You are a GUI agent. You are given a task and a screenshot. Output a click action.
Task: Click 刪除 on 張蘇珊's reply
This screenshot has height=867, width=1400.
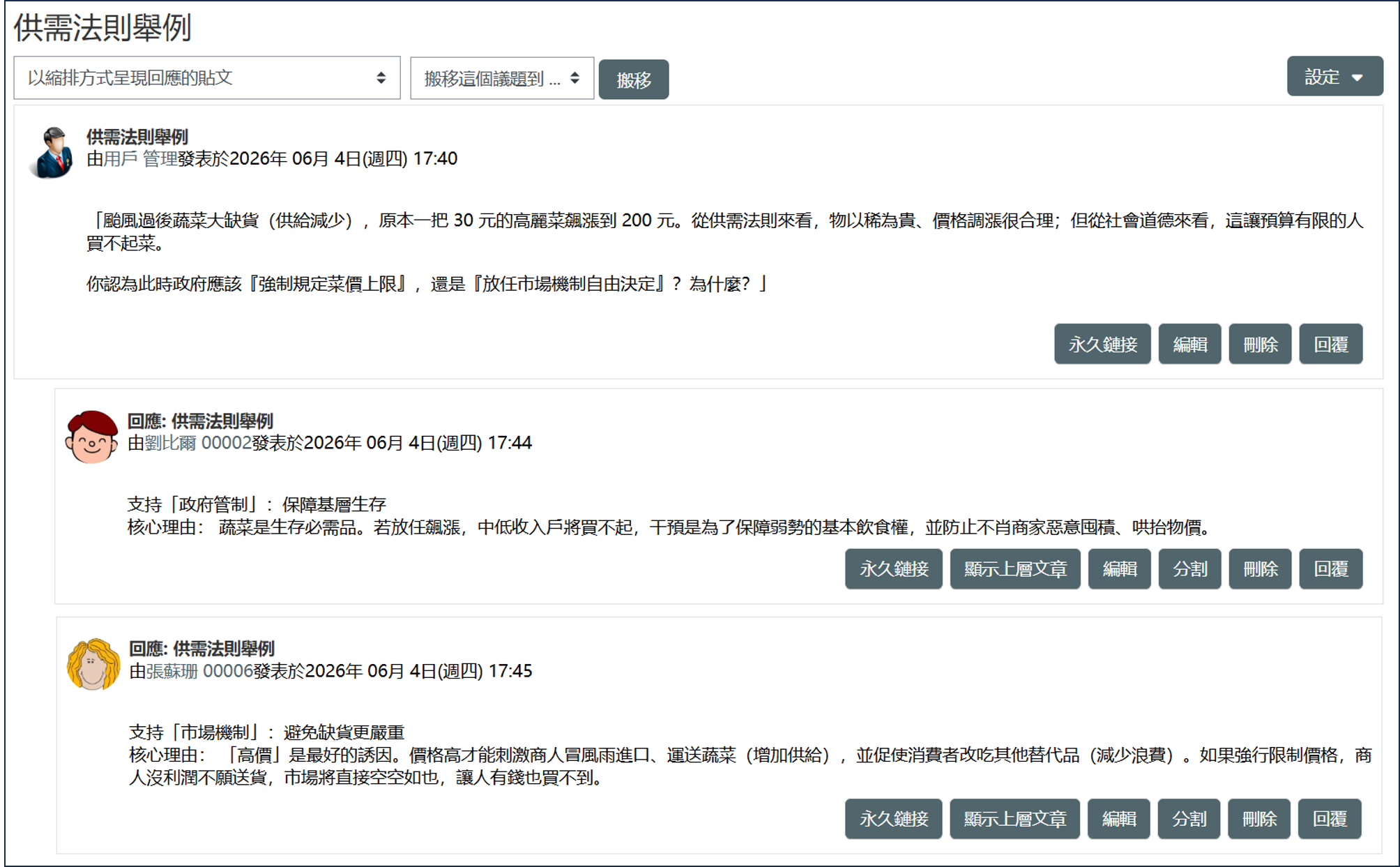coord(1259,819)
